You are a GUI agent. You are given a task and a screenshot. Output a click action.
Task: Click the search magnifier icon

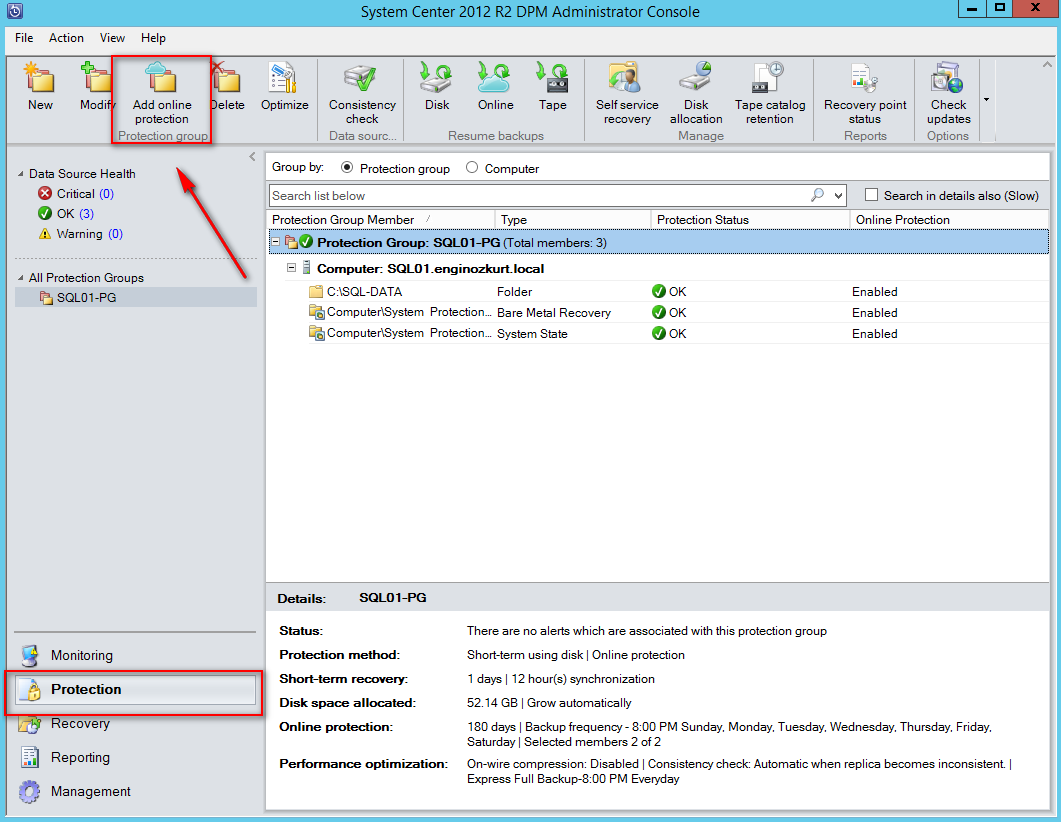(x=817, y=195)
